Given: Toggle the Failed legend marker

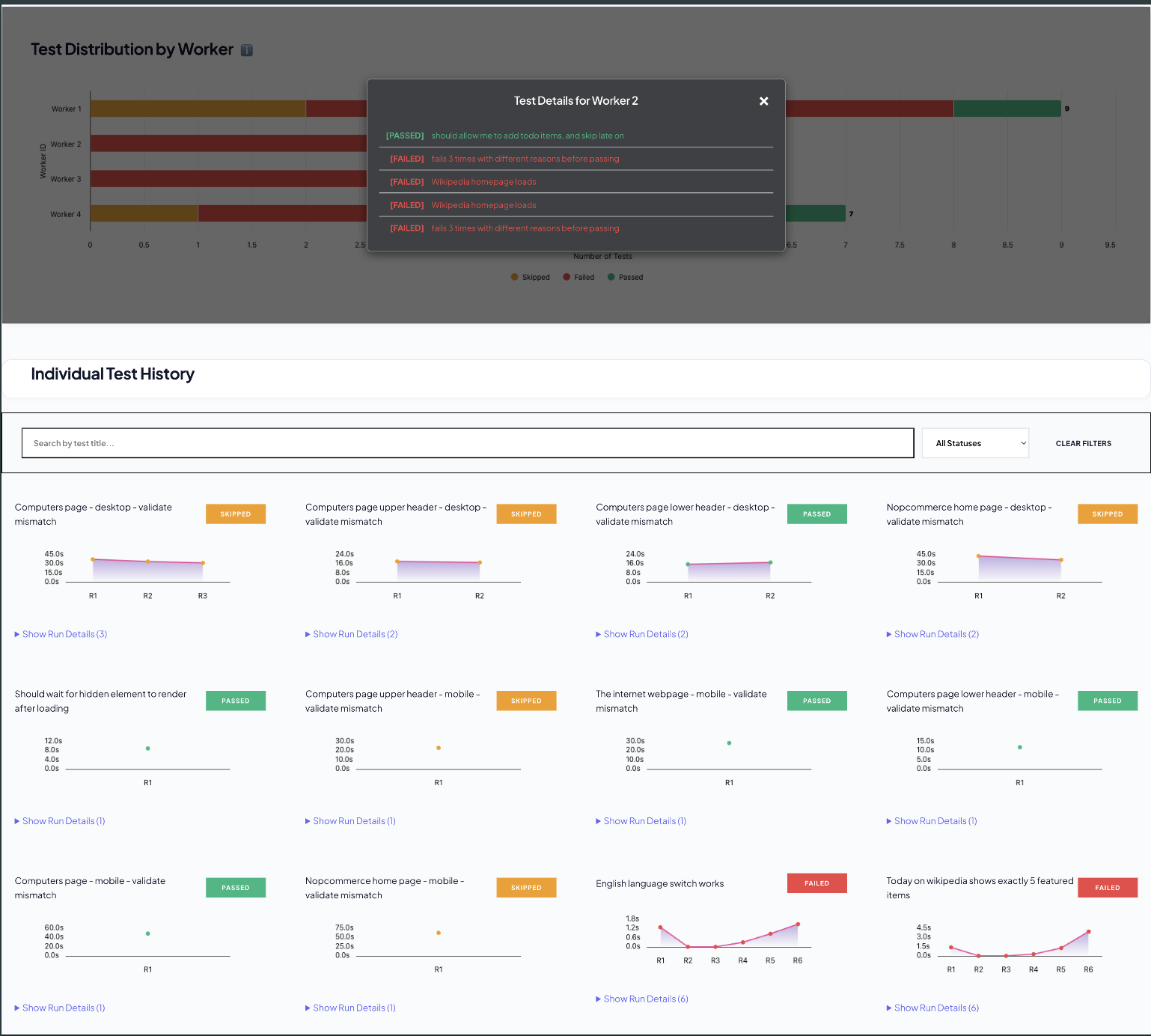Looking at the screenshot, I should click(x=567, y=277).
